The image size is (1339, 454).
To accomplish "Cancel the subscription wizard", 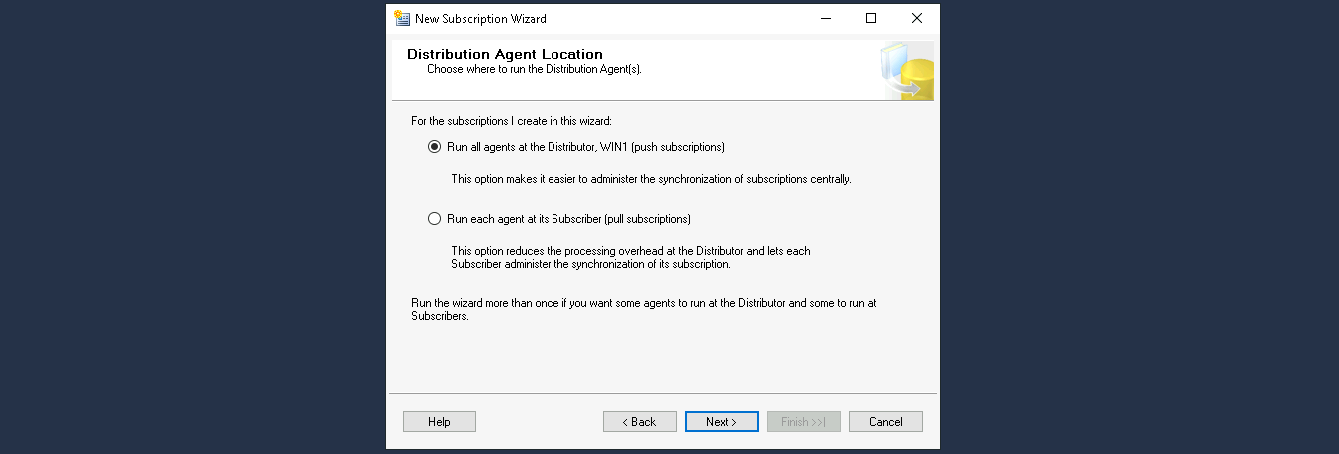I will pos(885,422).
